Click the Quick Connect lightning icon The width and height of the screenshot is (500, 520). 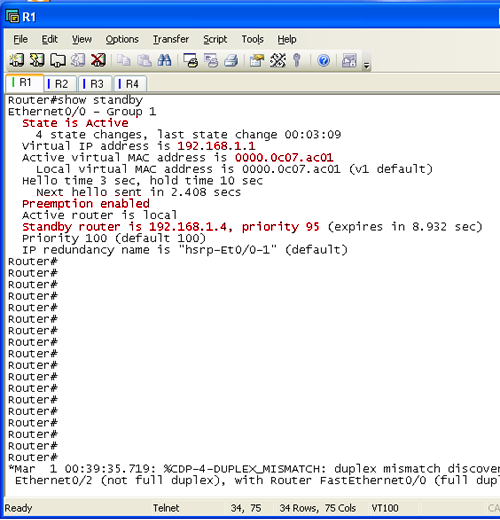[x=37, y=60]
